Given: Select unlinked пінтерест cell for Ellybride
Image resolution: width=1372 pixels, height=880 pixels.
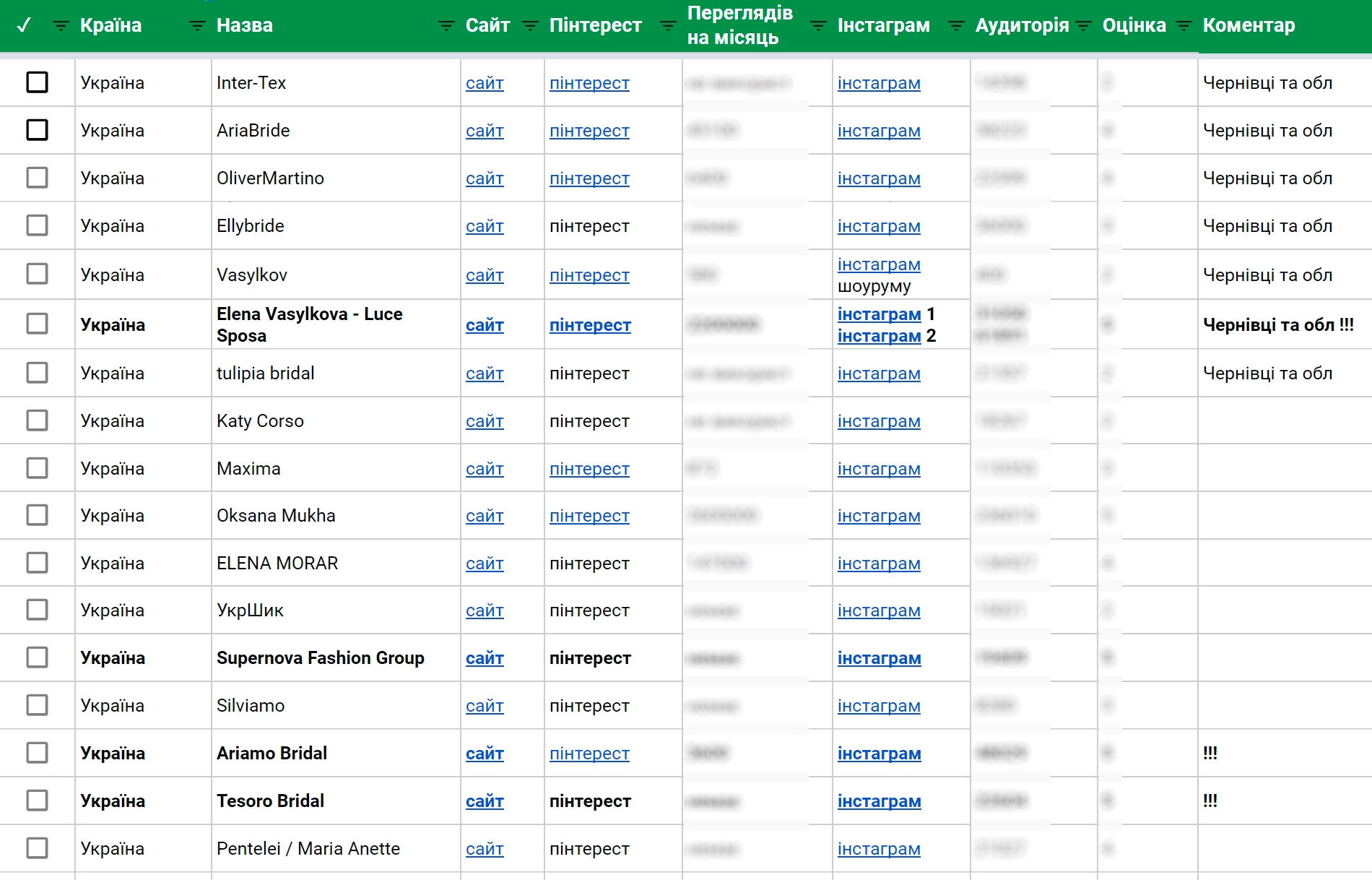Looking at the screenshot, I should click(x=589, y=226).
